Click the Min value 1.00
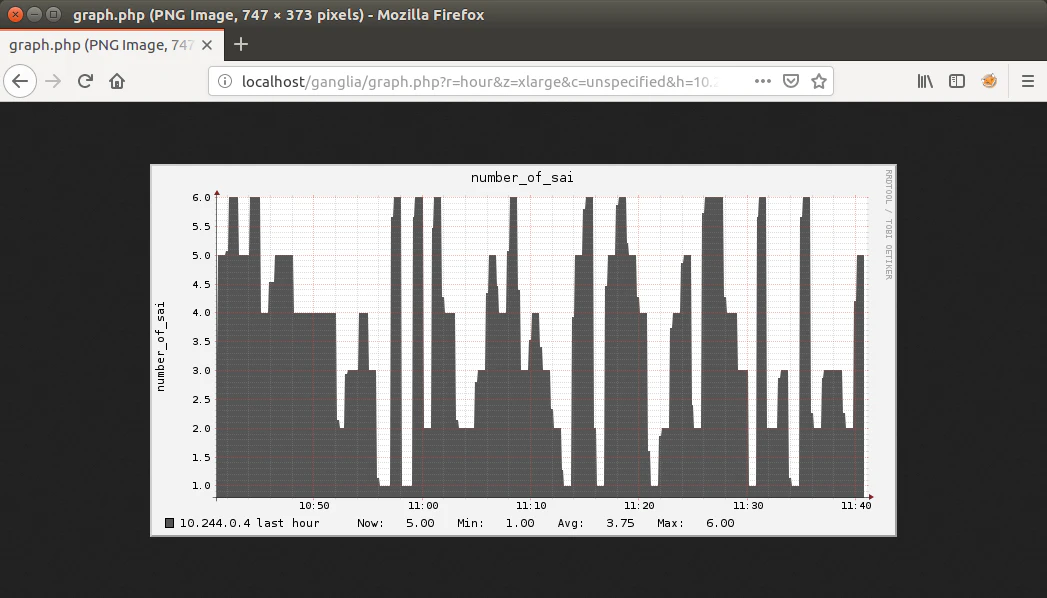Image resolution: width=1047 pixels, height=598 pixels. point(520,523)
